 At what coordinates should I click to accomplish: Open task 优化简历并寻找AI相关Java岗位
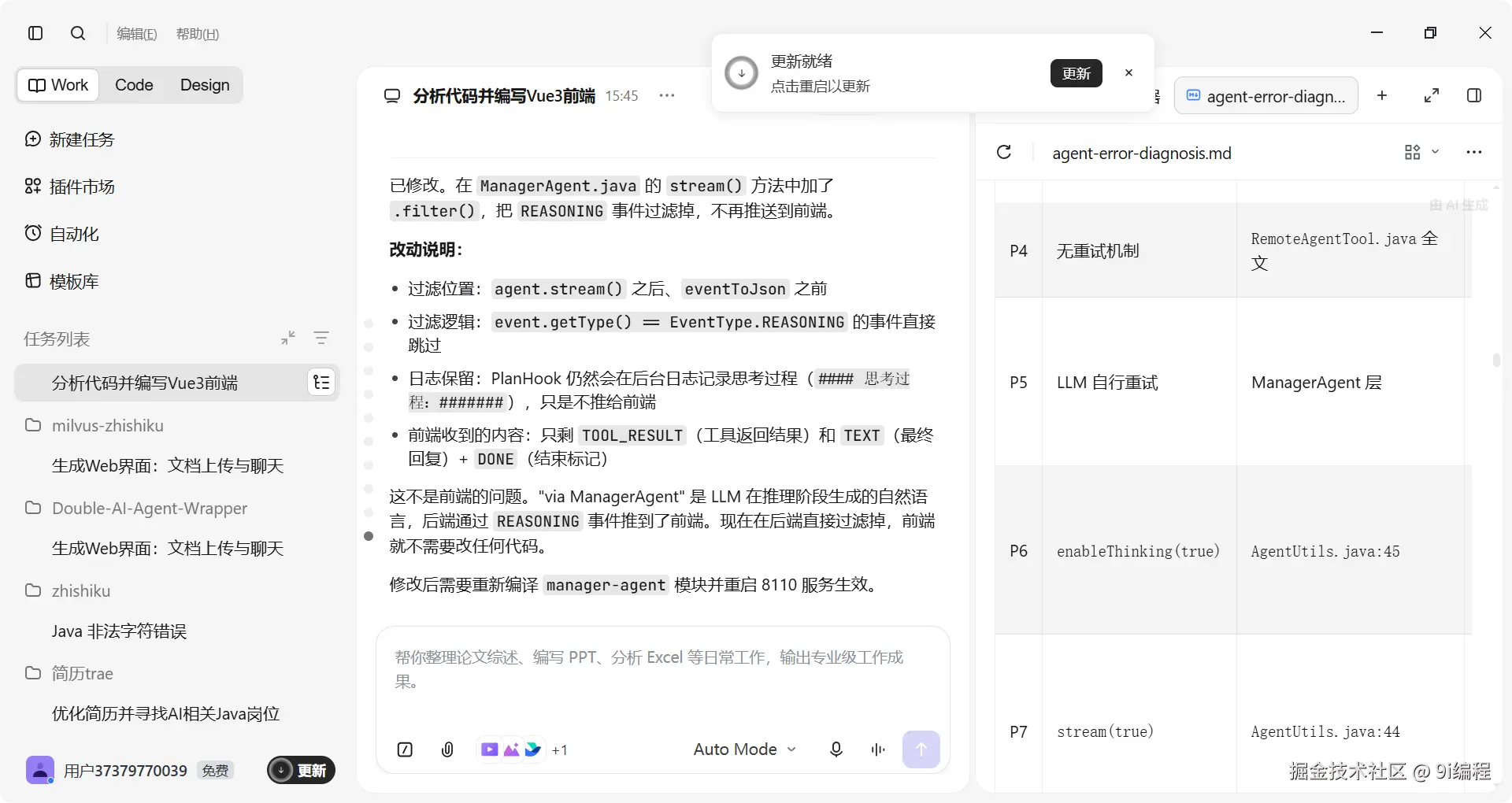(x=165, y=713)
